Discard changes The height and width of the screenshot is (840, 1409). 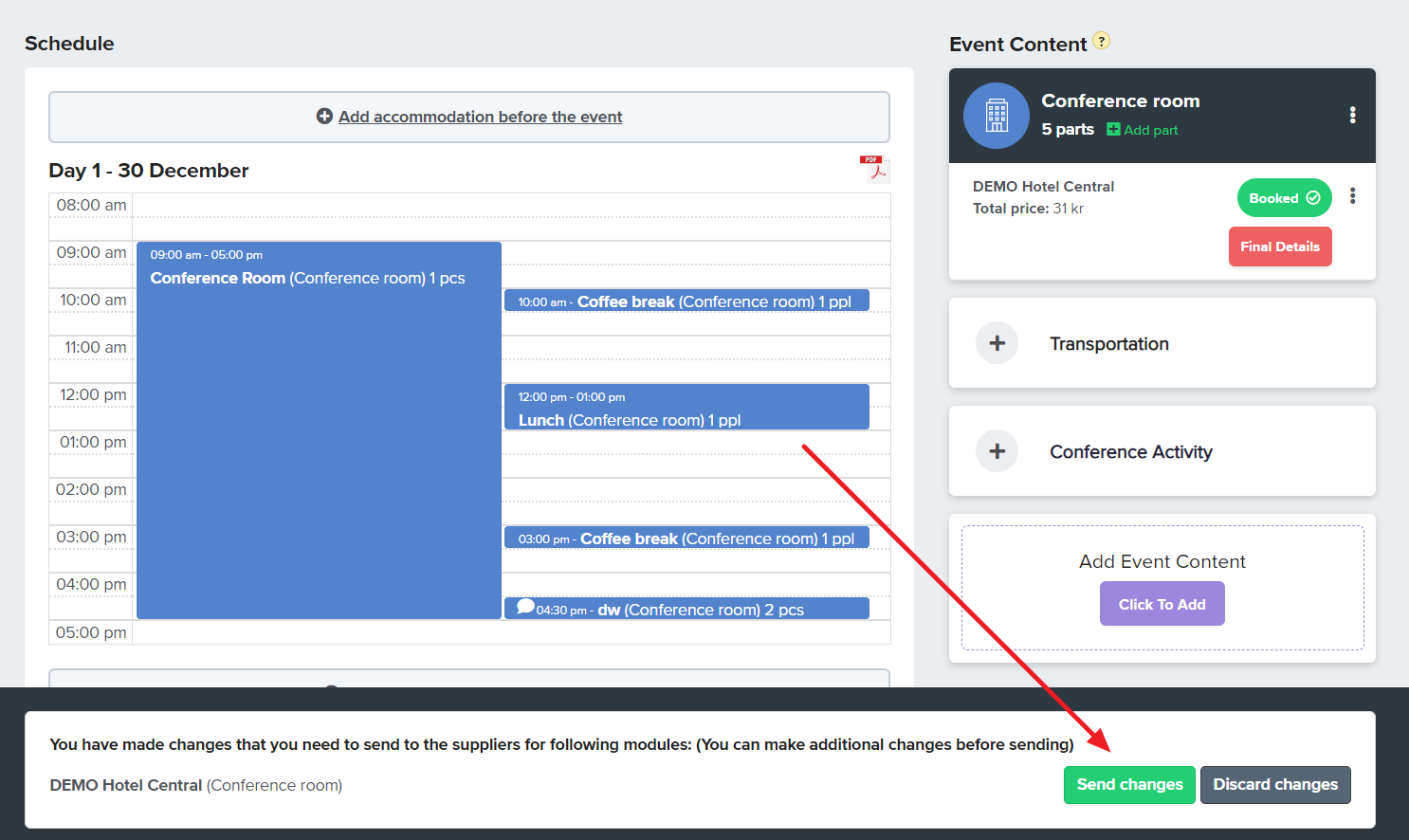click(x=1275, y=785)
